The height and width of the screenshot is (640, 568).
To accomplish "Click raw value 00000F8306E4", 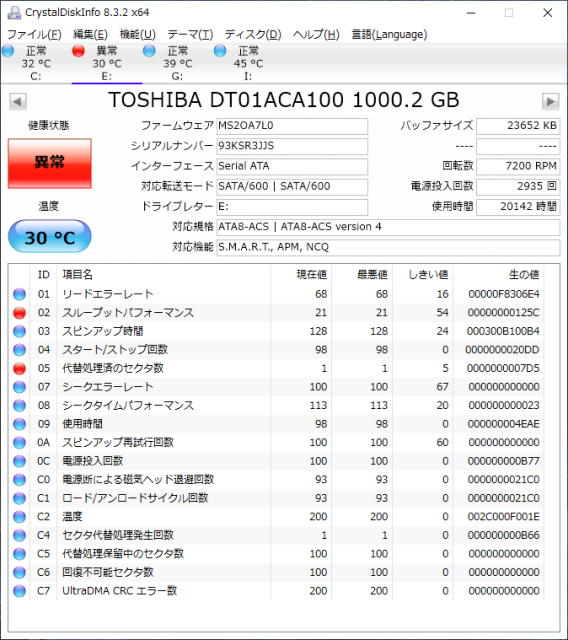I will [504, 294].
